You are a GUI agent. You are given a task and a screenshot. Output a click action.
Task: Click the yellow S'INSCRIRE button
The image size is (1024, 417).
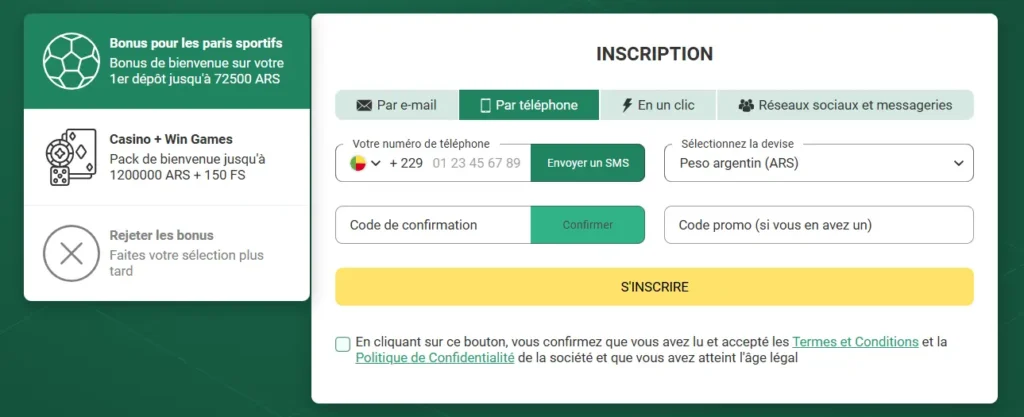click(x=654, y=286)
